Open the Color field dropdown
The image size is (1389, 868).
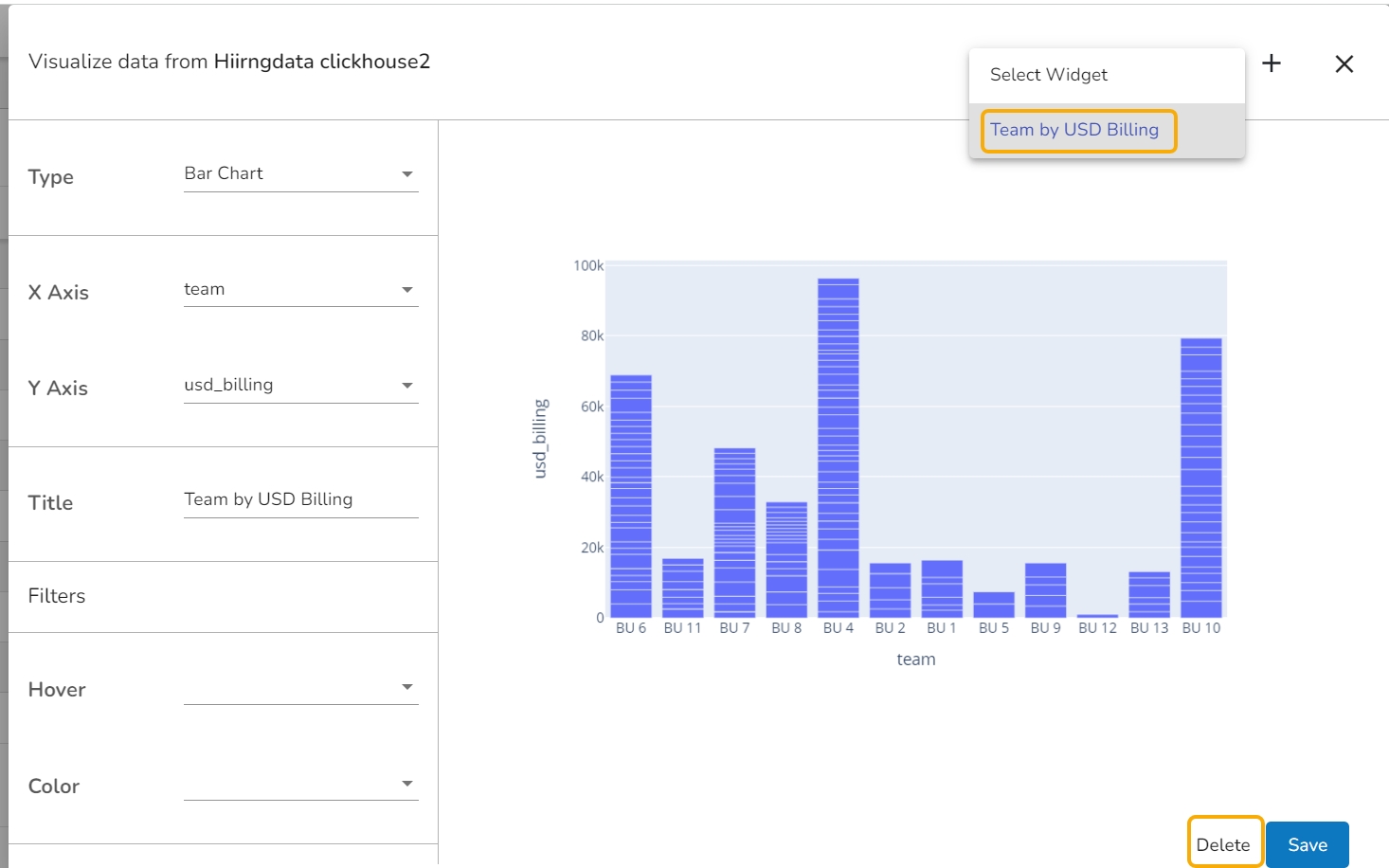click(300, 785)
